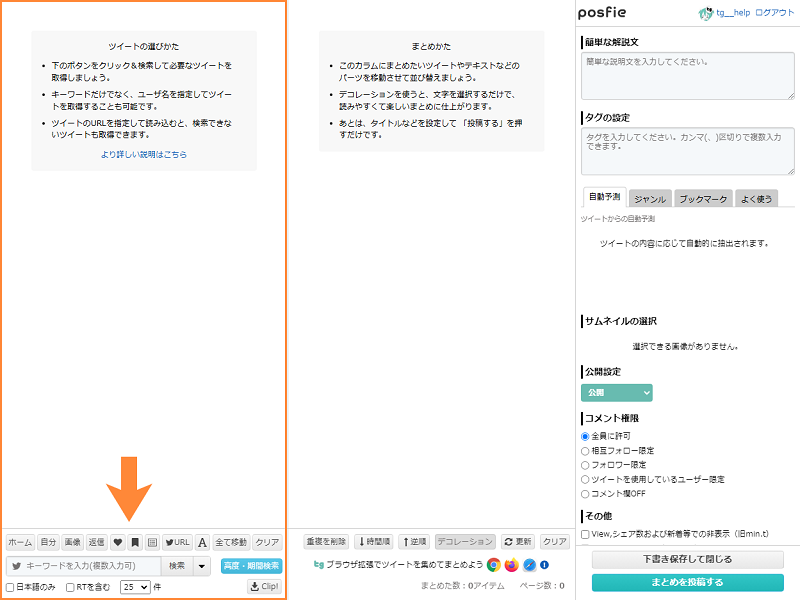This screenshot has width=800, height=600.
Task: Open the より詳しい説明はこちら link
Action: tap(144, 155)
